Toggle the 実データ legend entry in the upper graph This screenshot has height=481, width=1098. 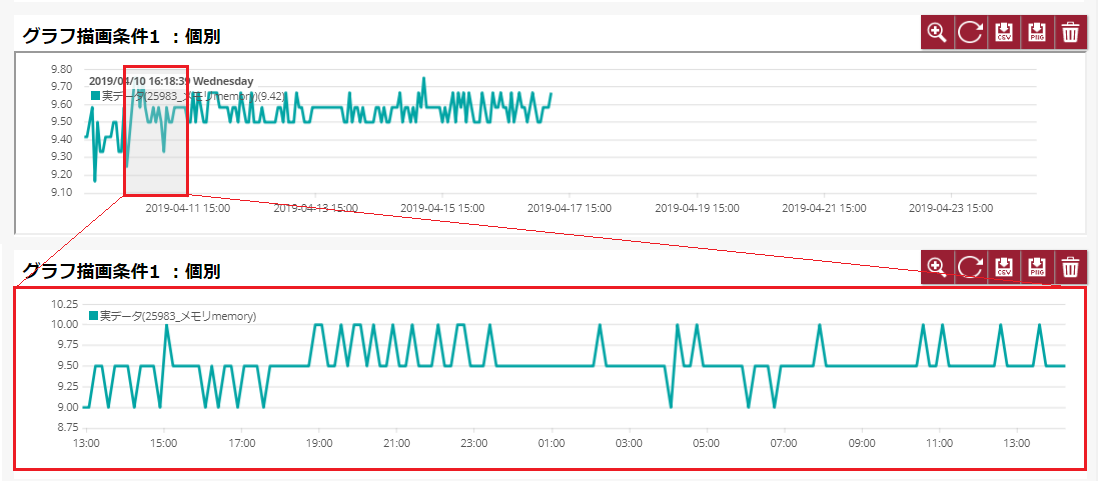coord(190,96)
